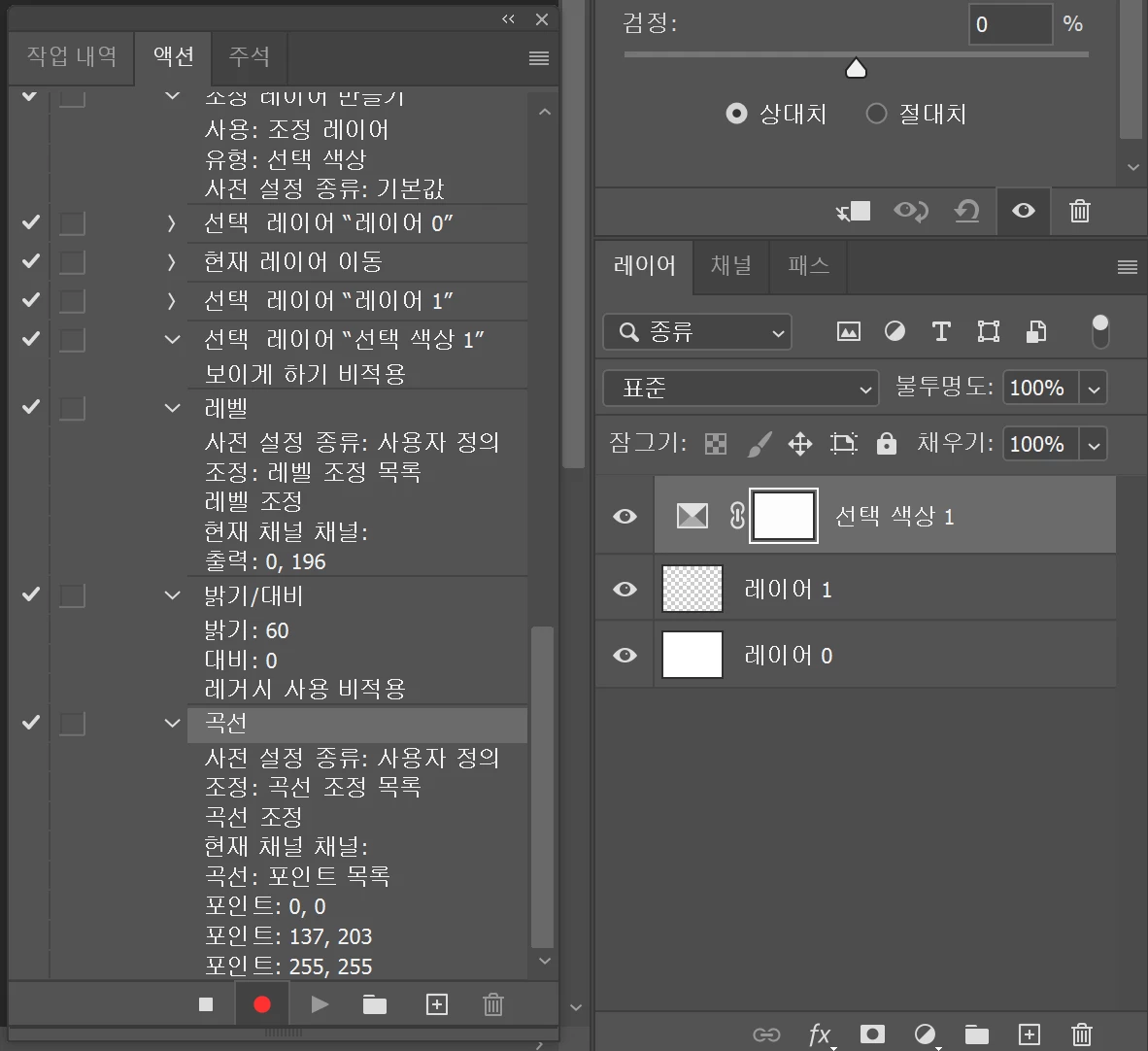1148x1051 pixels.
Task: Prevent auto-nesting into artboards lock
Action: (x=843, y=444)
